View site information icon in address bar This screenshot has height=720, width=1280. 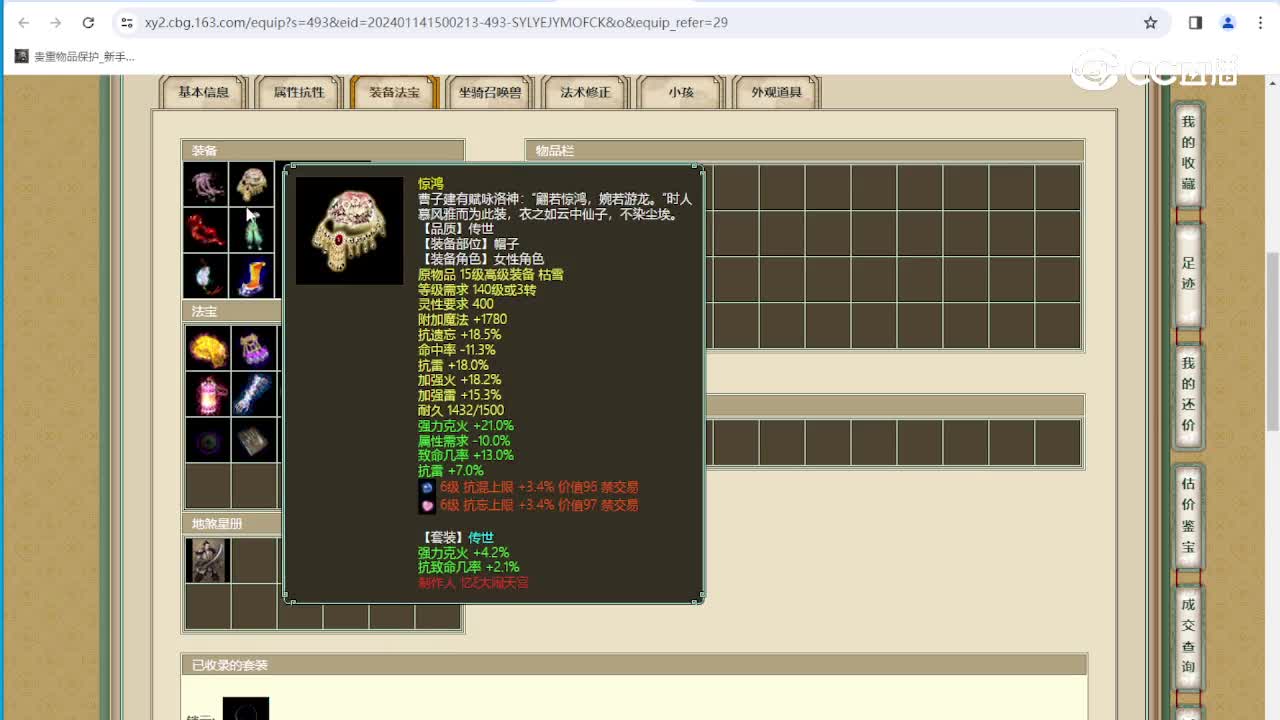[x=126, y=22]
